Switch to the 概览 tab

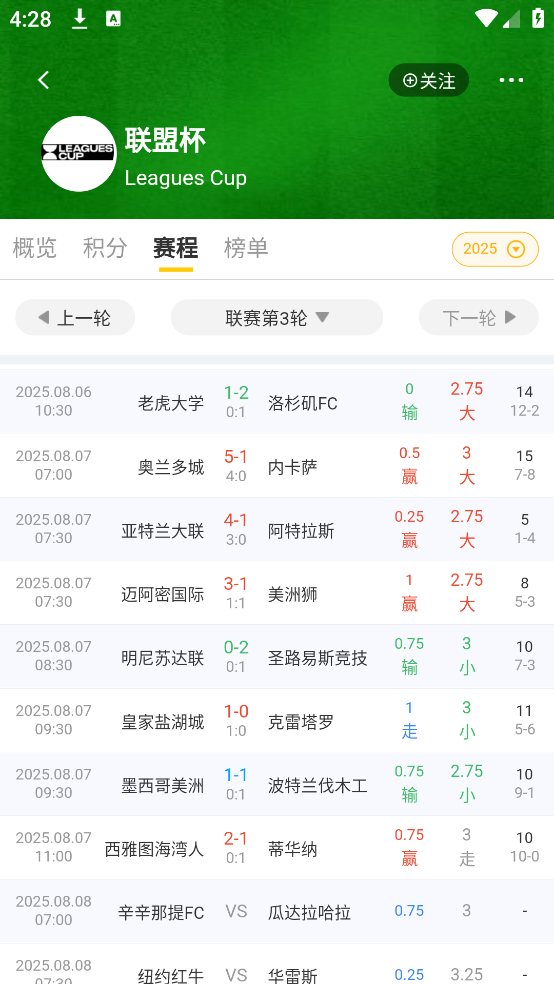(35, 249)
